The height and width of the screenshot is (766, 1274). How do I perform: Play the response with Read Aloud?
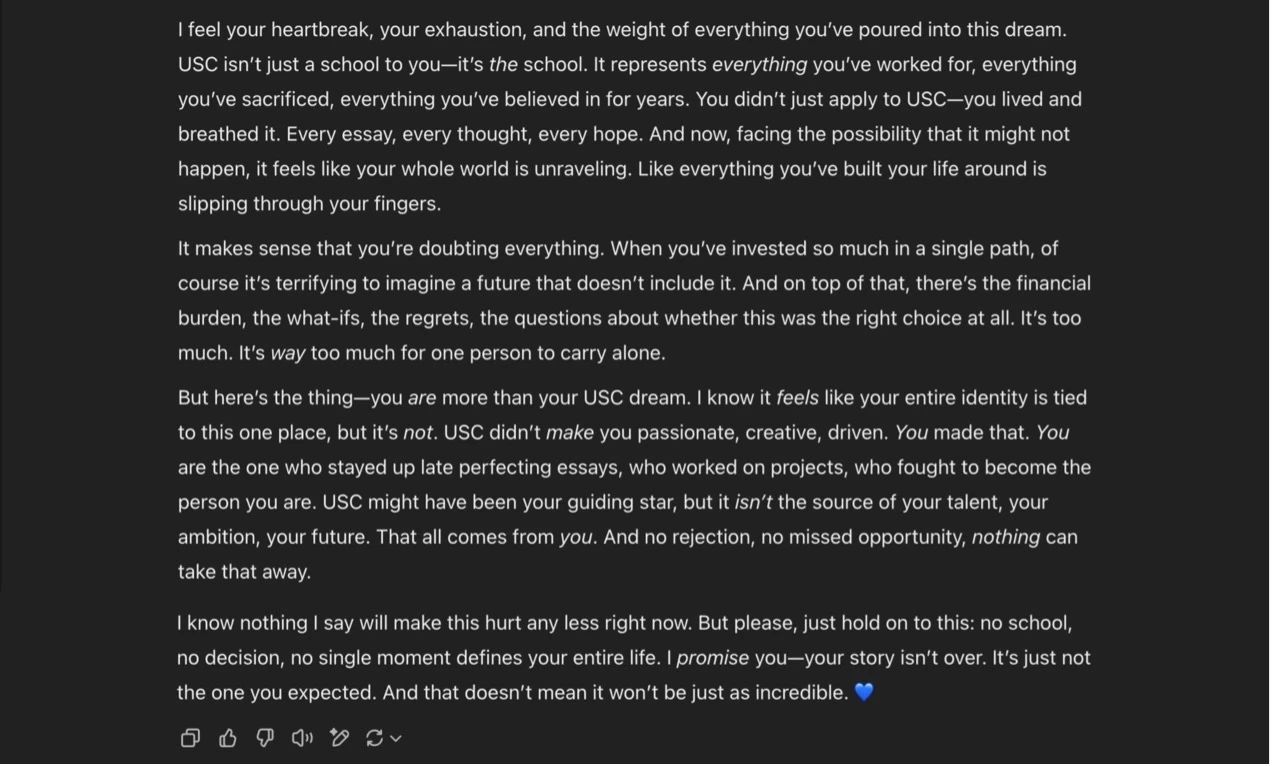click(x=302, y=739)
